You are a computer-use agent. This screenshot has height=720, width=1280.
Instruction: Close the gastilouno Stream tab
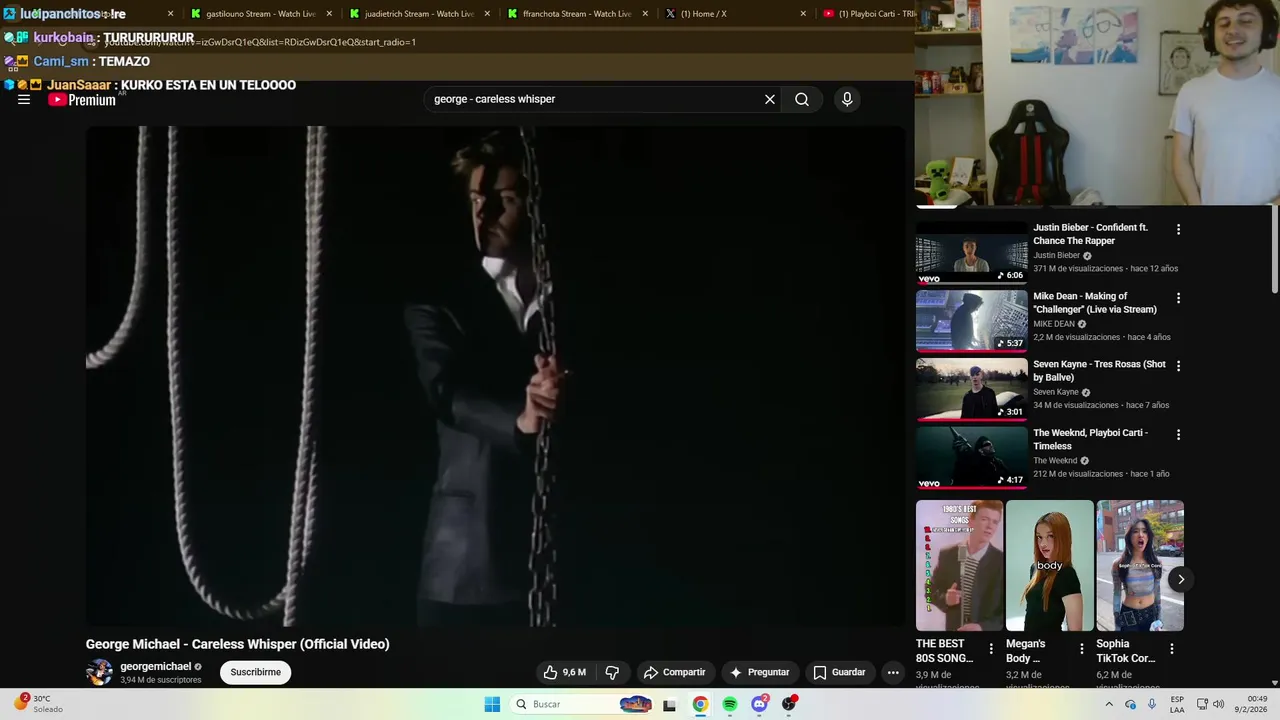tap(329, 14)
